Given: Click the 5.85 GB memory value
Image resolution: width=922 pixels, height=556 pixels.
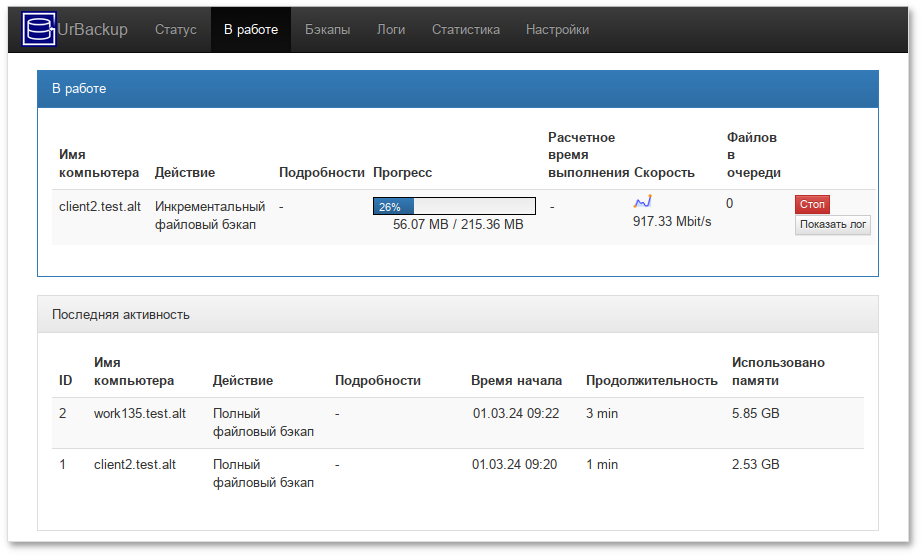Looking at the screenshot, I should click(x=756, y=413).
